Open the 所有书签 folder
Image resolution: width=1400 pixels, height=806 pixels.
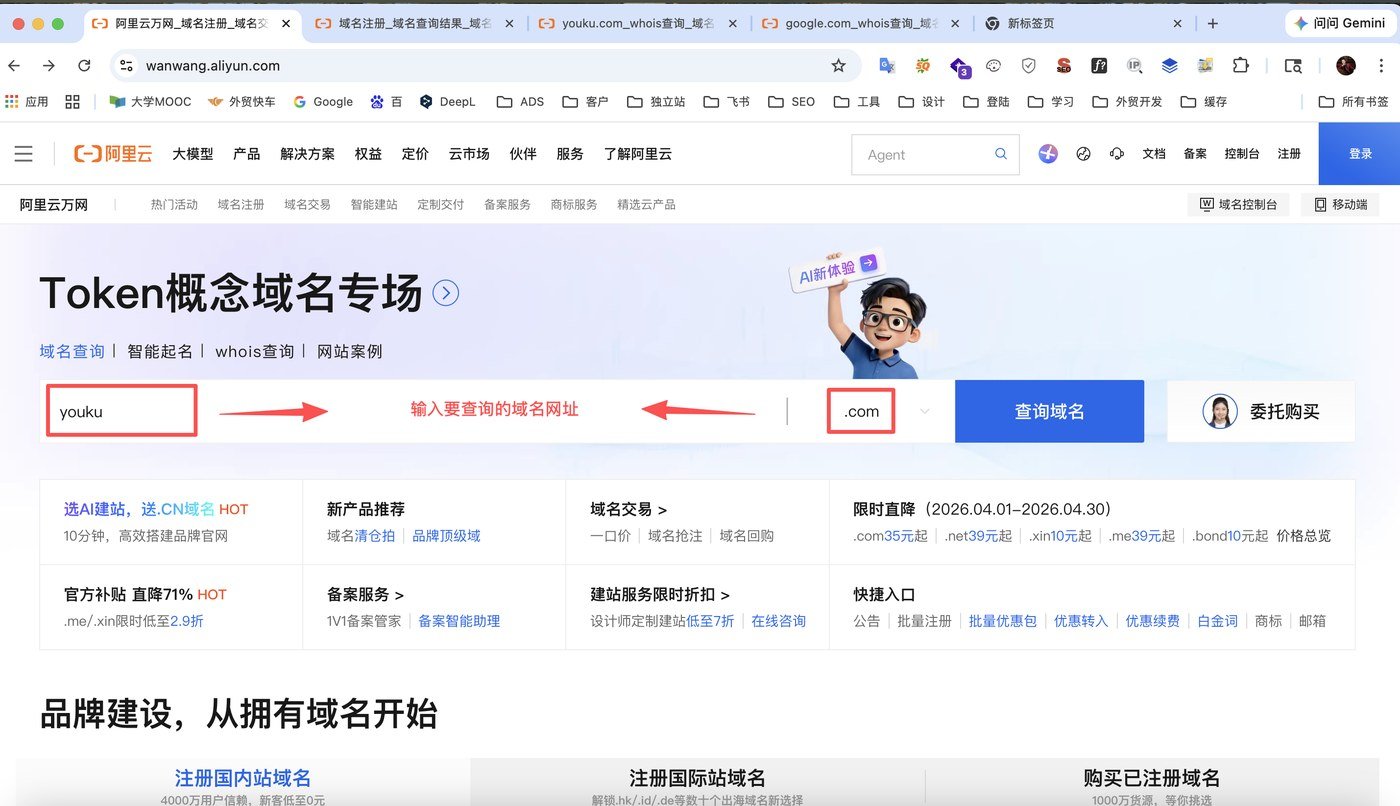point(1354,101)
